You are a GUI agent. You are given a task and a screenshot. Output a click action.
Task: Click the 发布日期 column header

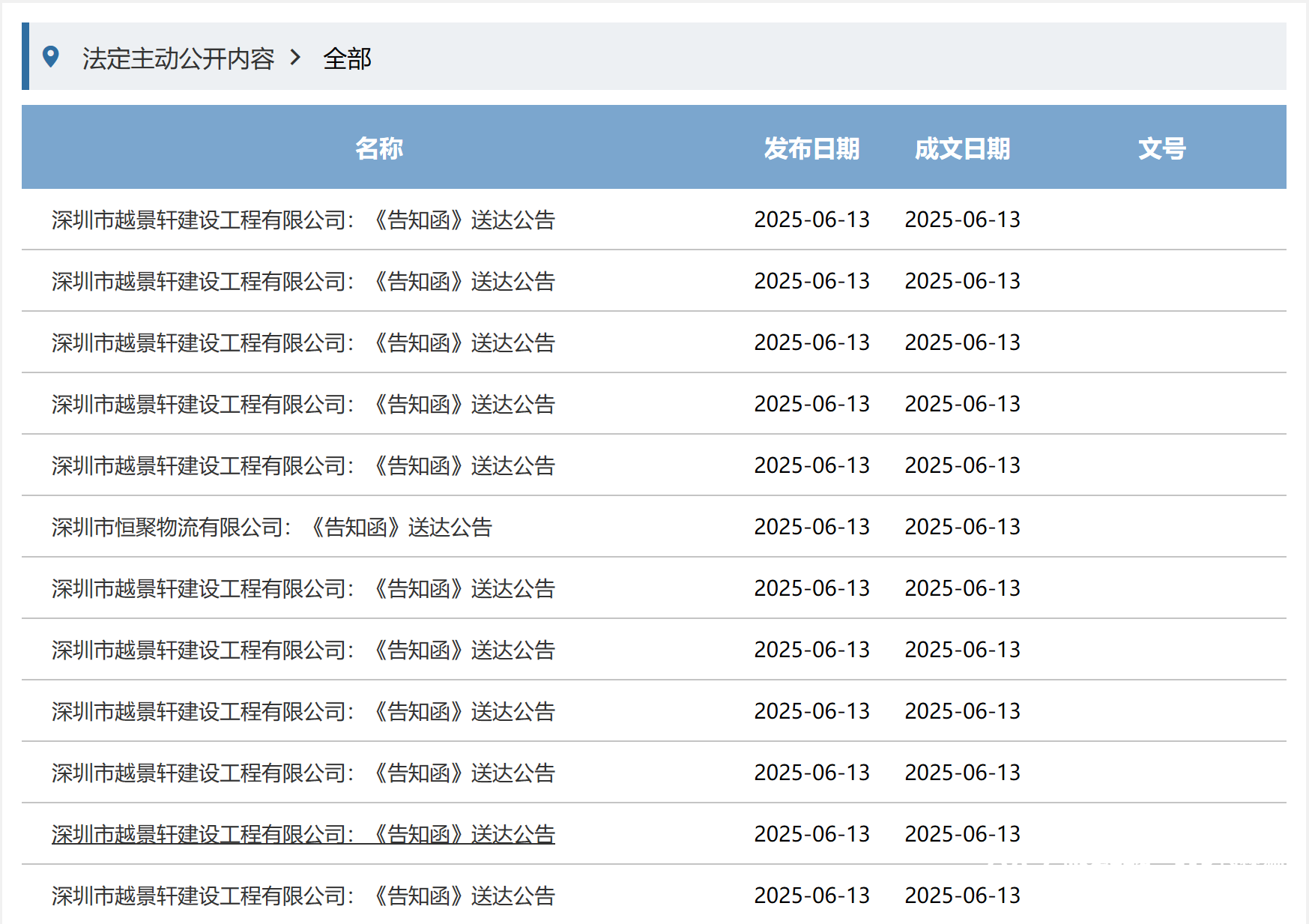[811, 148]
